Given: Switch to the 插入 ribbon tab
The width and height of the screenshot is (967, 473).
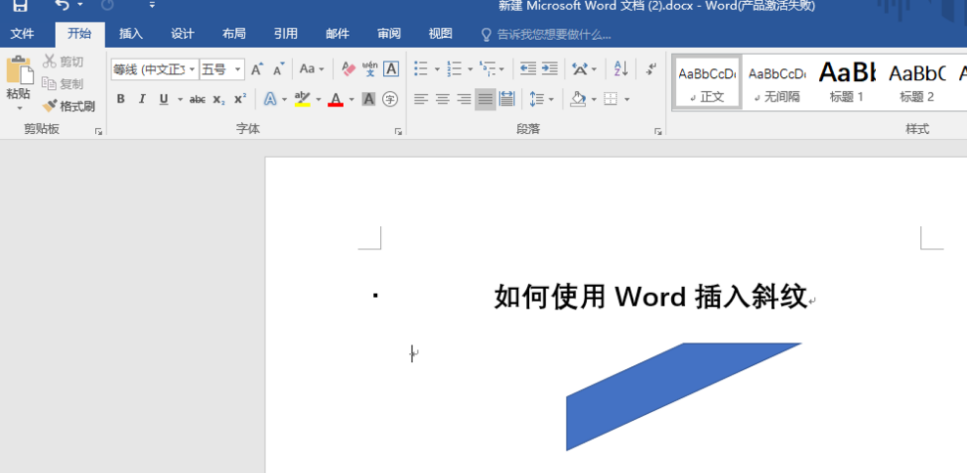Looking at the screenshot, I should click(x=131, y=34).
